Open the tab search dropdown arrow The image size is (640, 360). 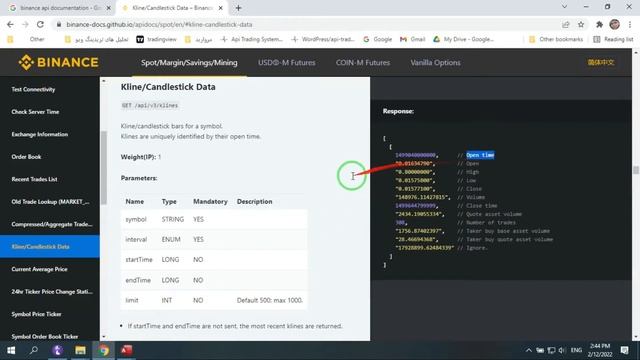tap(564, 7)
